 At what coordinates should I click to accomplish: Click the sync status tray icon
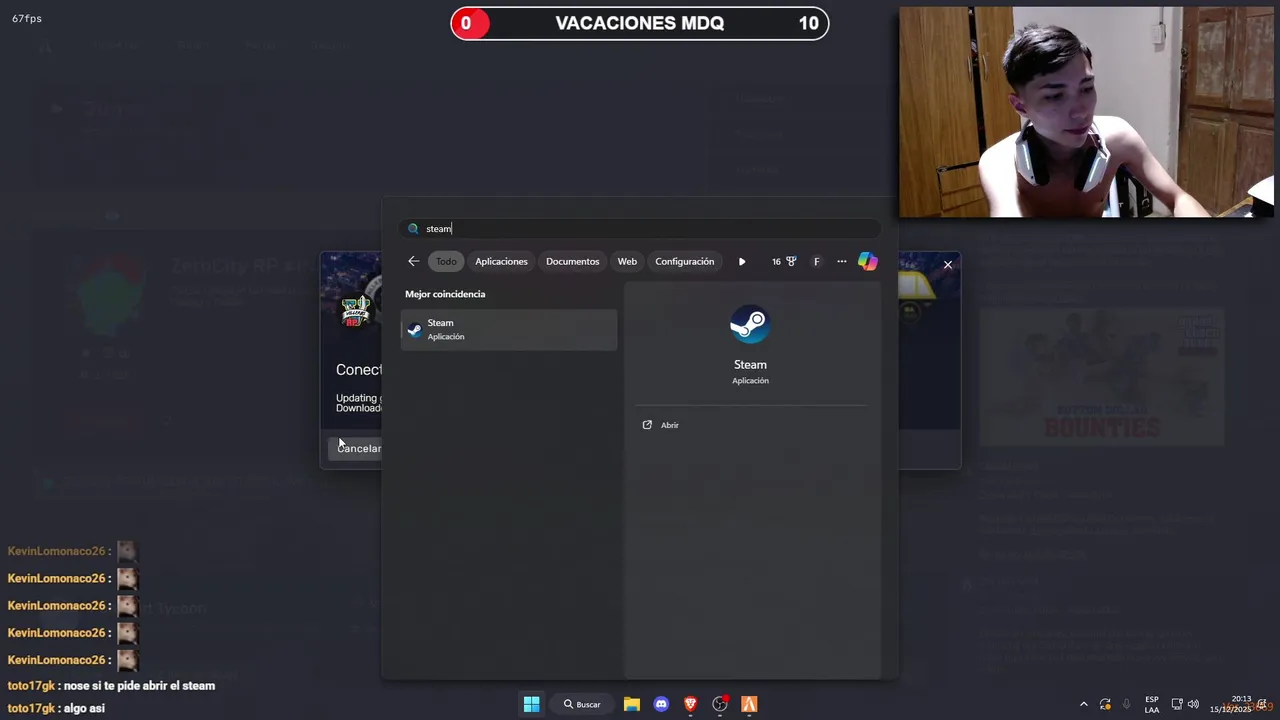pos(1105,704)
